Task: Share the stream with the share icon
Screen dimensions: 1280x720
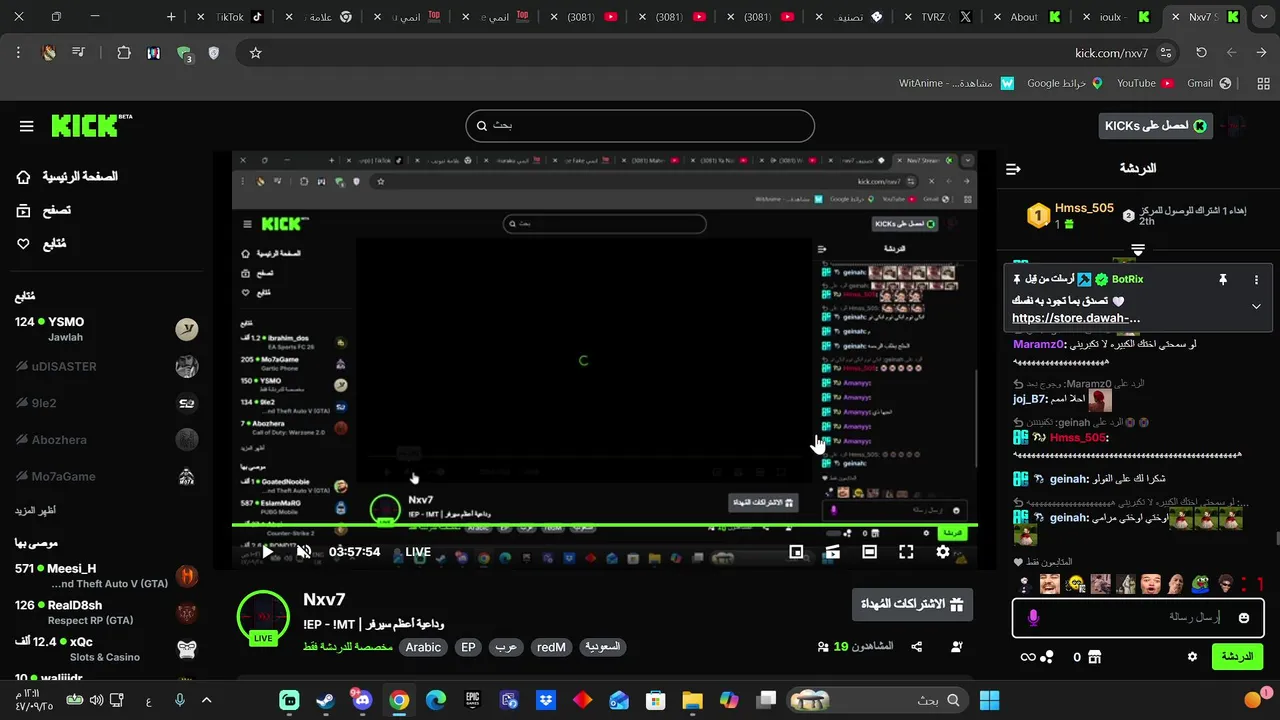Action: 917,647
